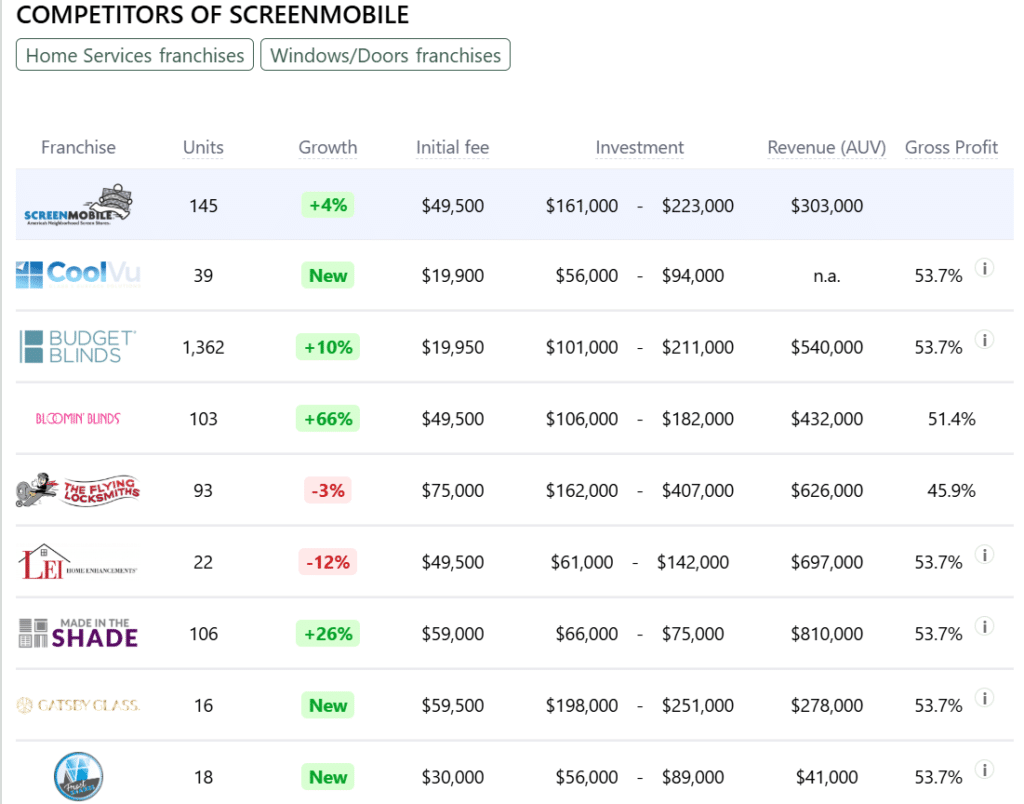Select the $540,000 revenue value
The width and height of the screenshot is (1024, 804).
point(827,347)
